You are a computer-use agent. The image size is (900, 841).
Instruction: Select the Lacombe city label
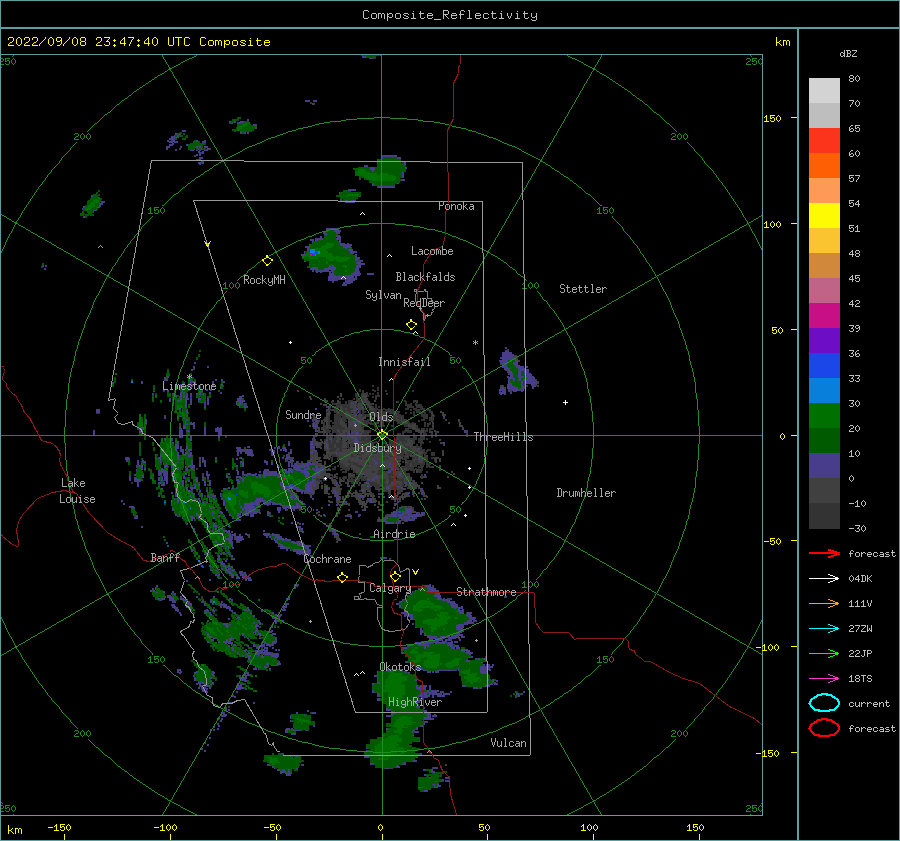(432, 251)
